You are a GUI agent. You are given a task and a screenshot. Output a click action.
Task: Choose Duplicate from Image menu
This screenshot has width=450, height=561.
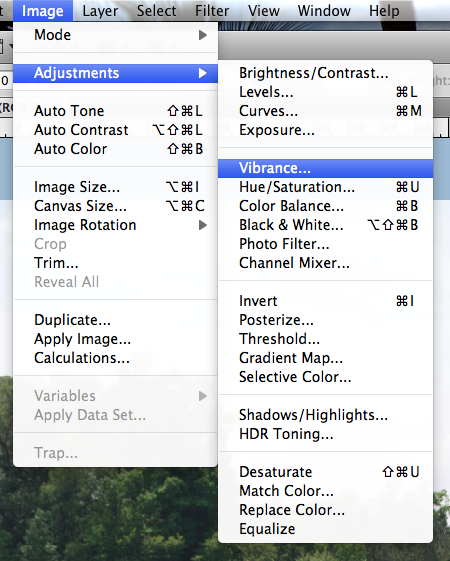coord(115,320)
